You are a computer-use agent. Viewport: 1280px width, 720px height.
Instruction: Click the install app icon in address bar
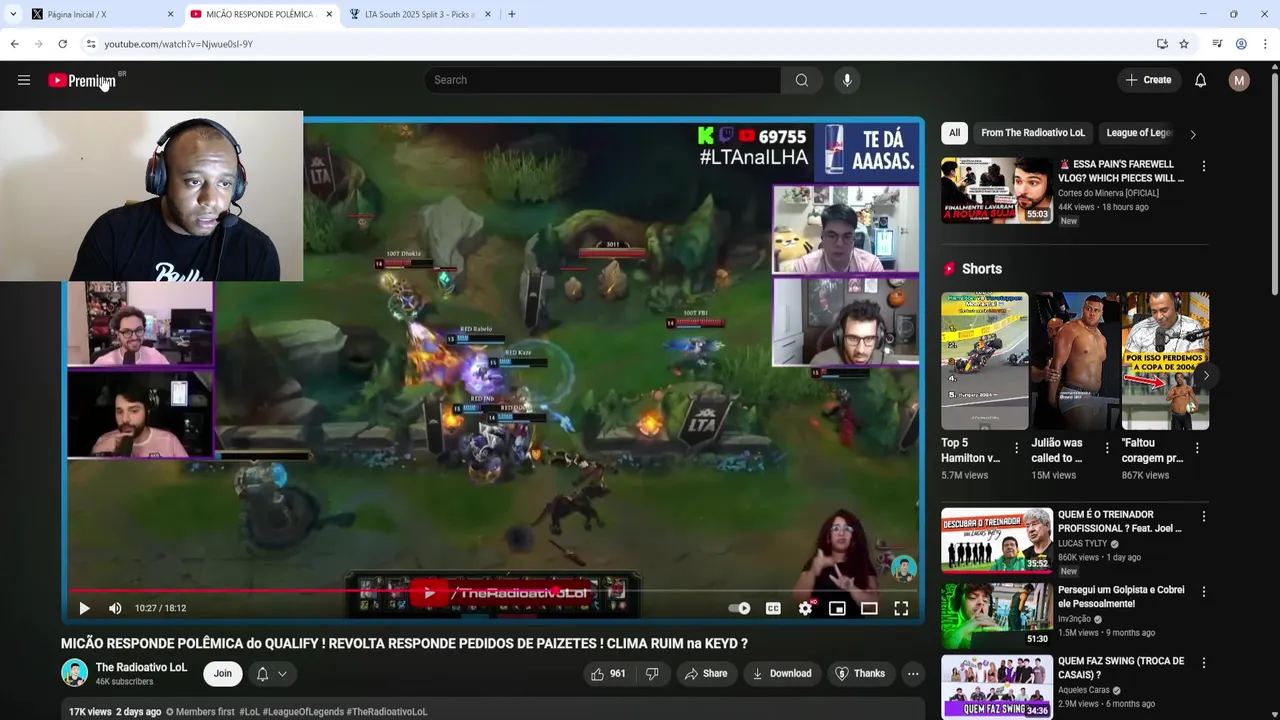1162,44
